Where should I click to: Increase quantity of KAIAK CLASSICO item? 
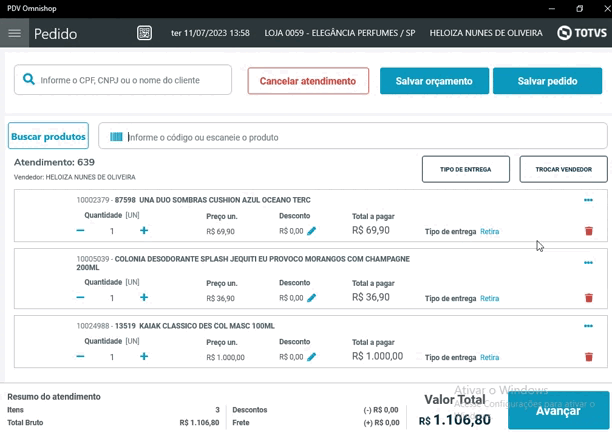pyautogui.click(x=144, y=357)
